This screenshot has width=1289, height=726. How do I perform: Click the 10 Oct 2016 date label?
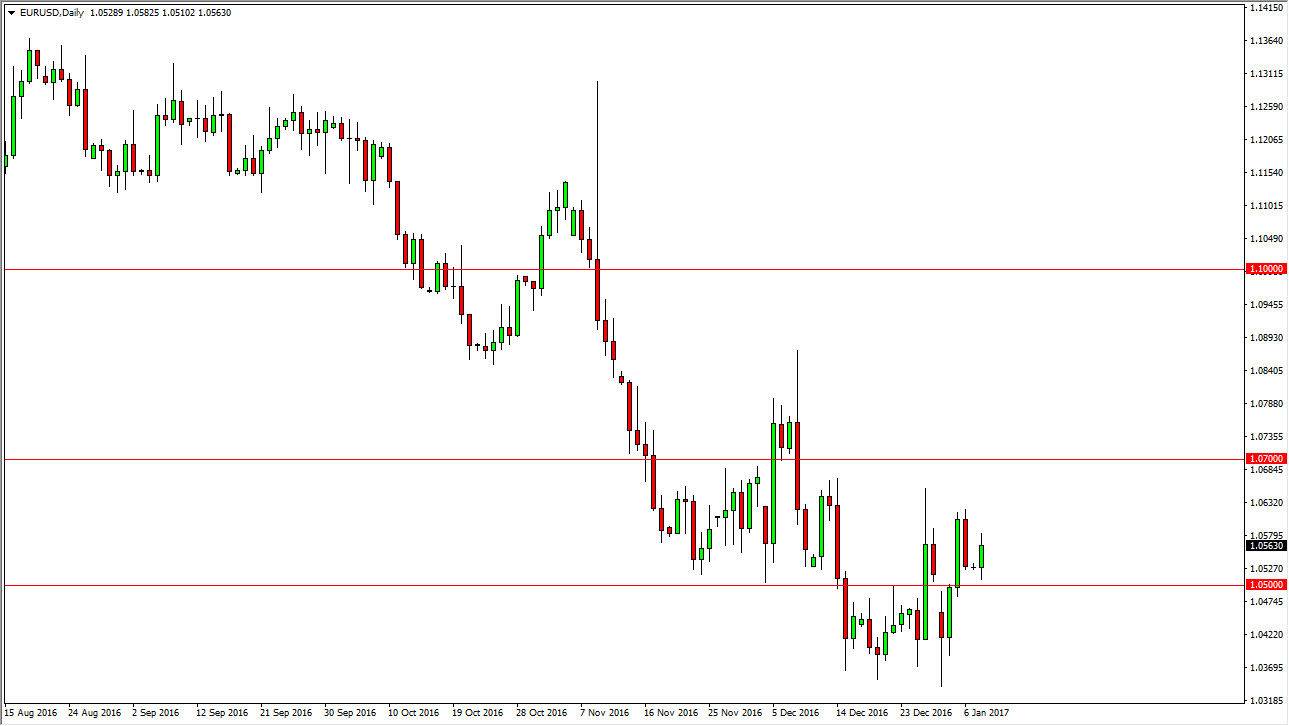(414, 714)
